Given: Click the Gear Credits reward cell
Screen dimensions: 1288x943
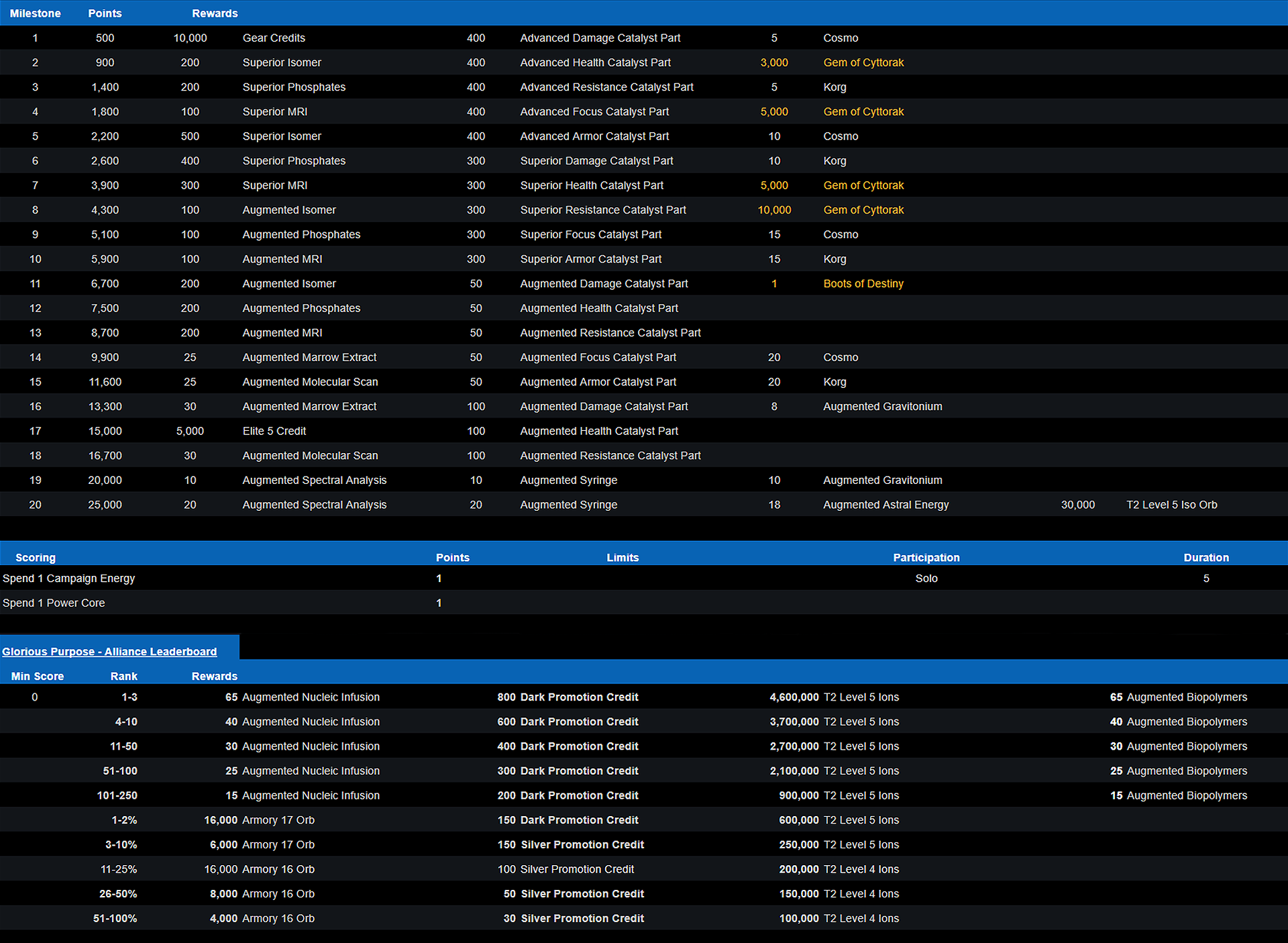Looking at the screenshot, I should [274, 38].
